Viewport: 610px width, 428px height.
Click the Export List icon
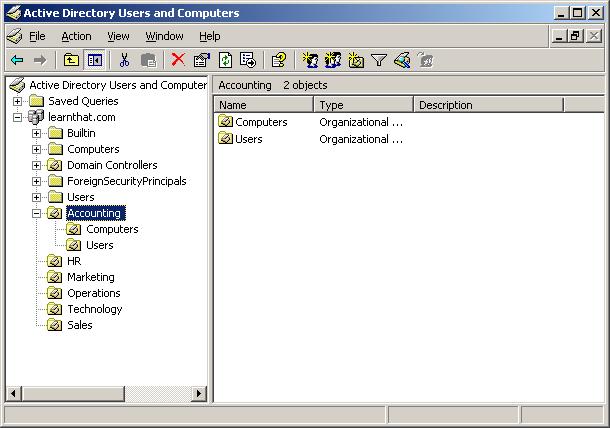point(248,60)
